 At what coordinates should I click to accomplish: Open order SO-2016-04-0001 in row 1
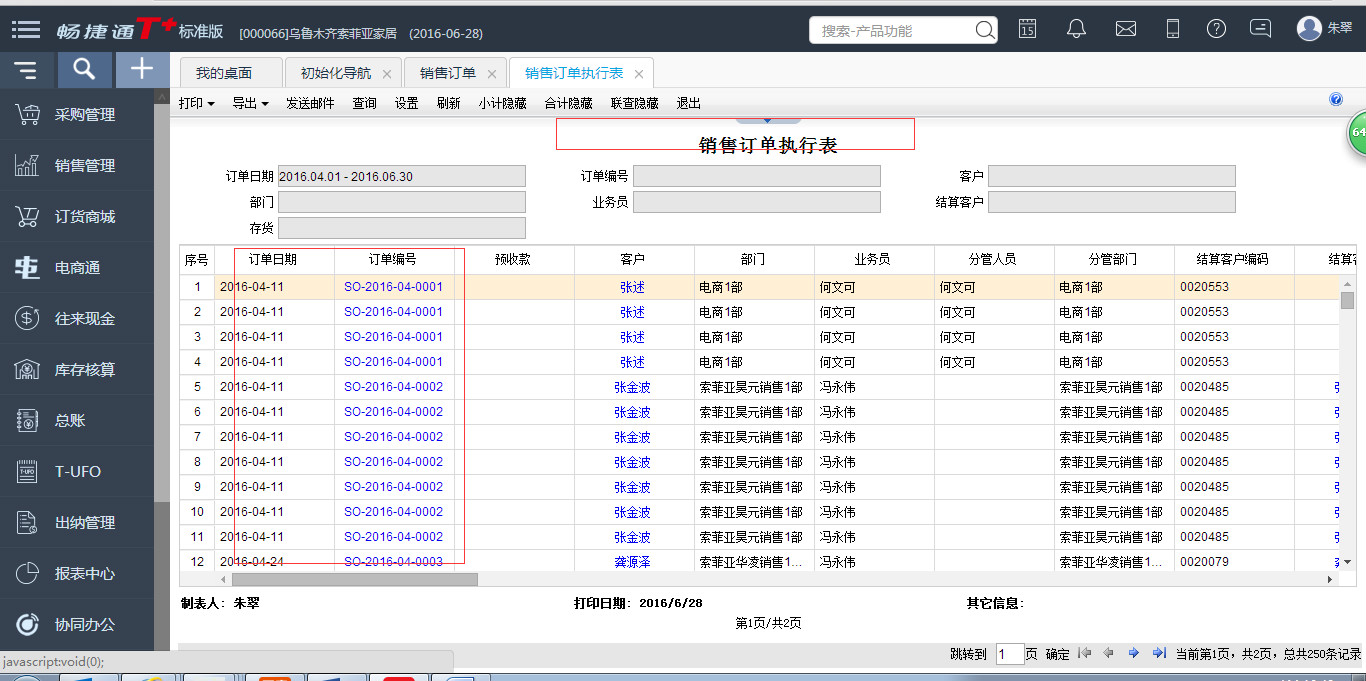point(393,287)
